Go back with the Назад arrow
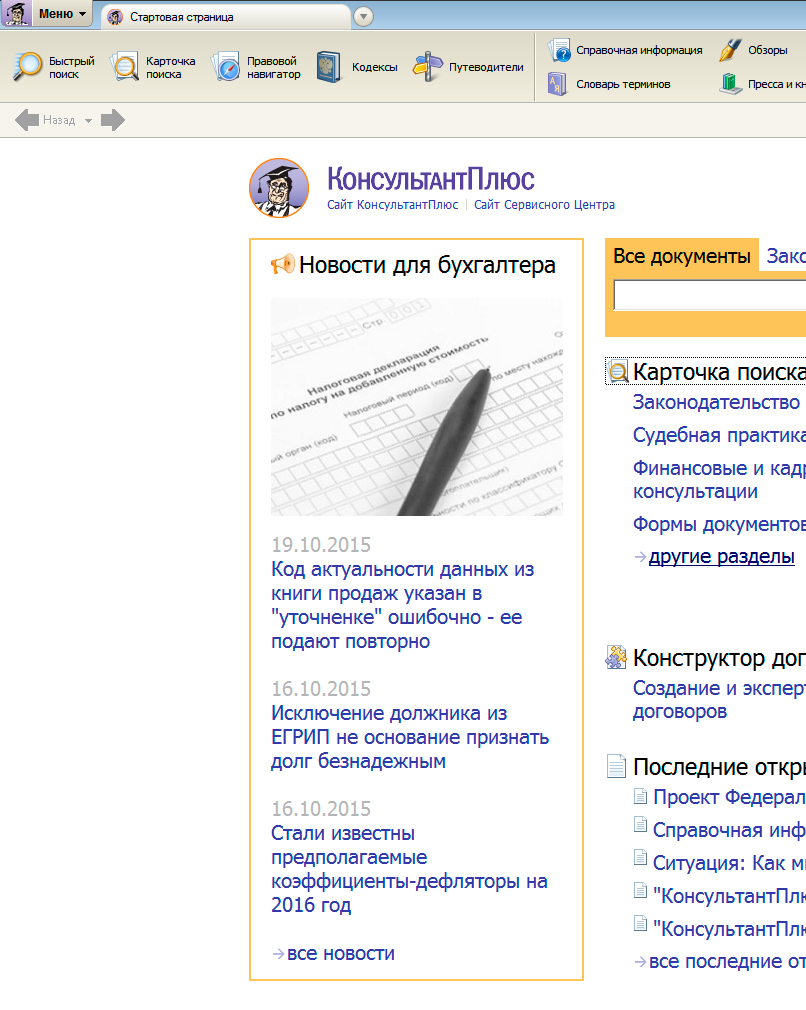806x1010 pixels. pyautogui.click(x=26, y=120)
